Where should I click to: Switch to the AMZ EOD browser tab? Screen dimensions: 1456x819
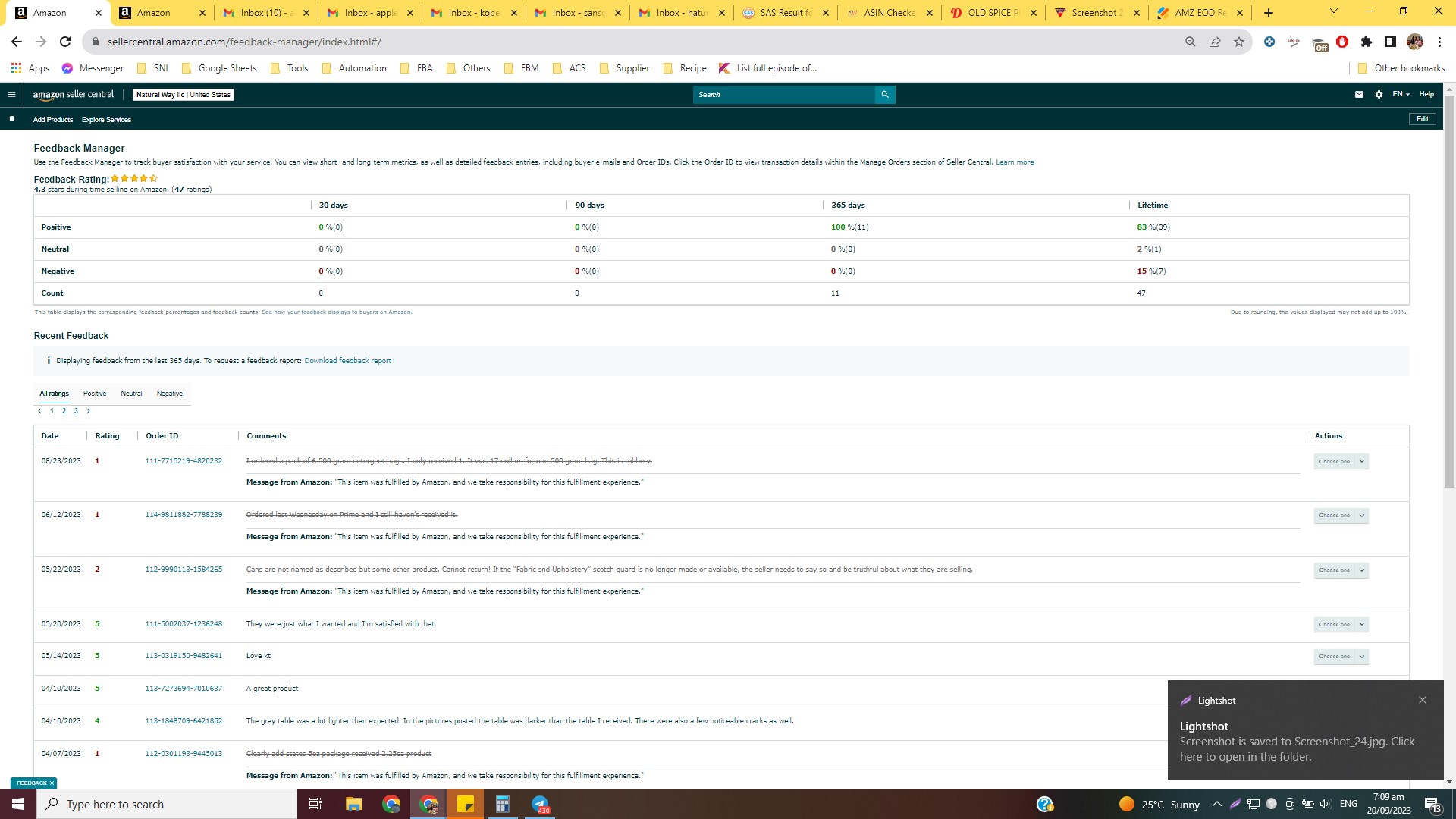point(1200,13)
